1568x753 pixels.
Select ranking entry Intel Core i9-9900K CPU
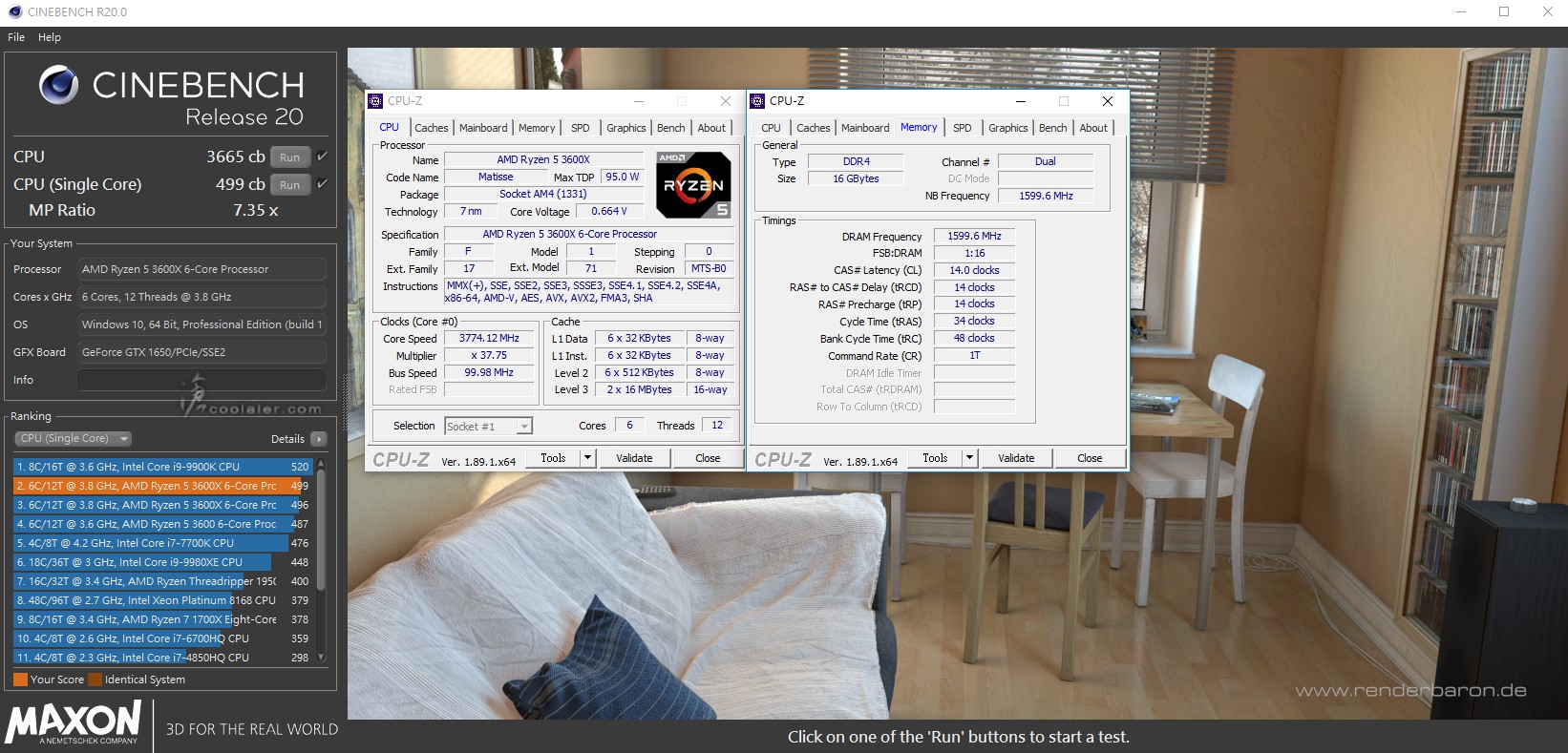click(163, 467)
